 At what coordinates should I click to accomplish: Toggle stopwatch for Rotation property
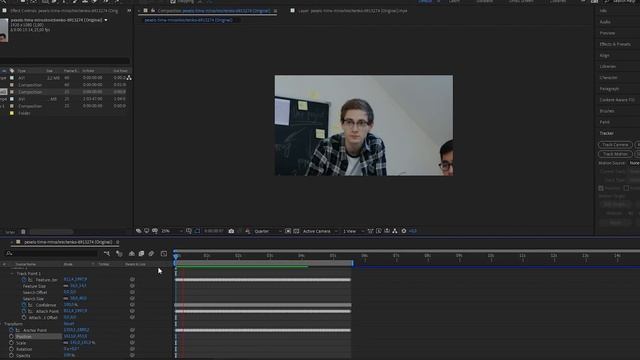pos(11,349)
